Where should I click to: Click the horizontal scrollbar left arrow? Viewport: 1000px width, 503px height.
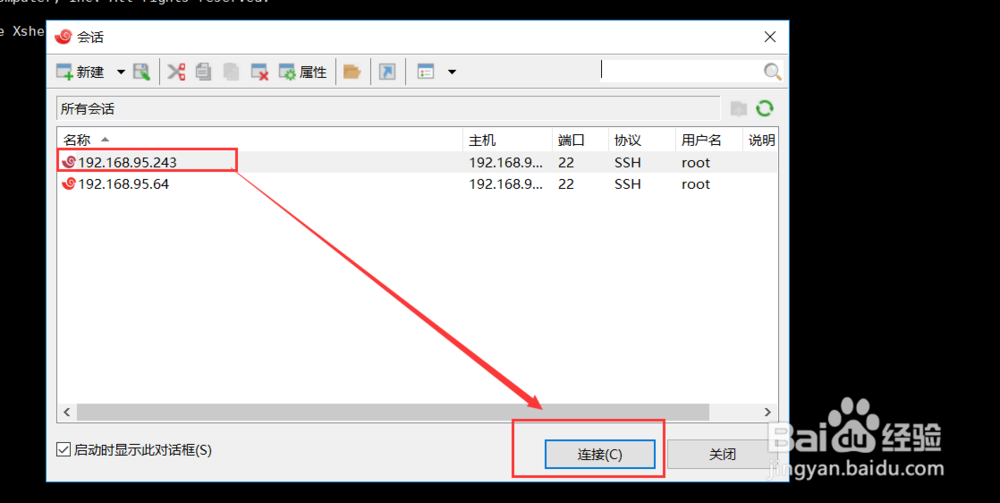66,412
